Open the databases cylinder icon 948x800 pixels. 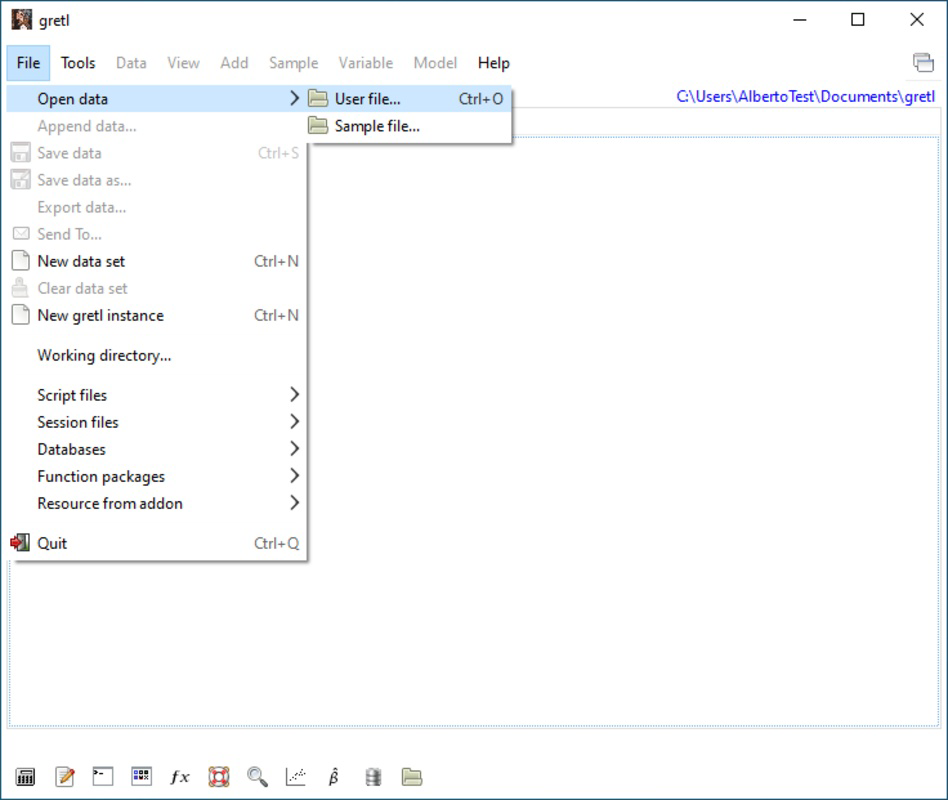coord(373,776)
